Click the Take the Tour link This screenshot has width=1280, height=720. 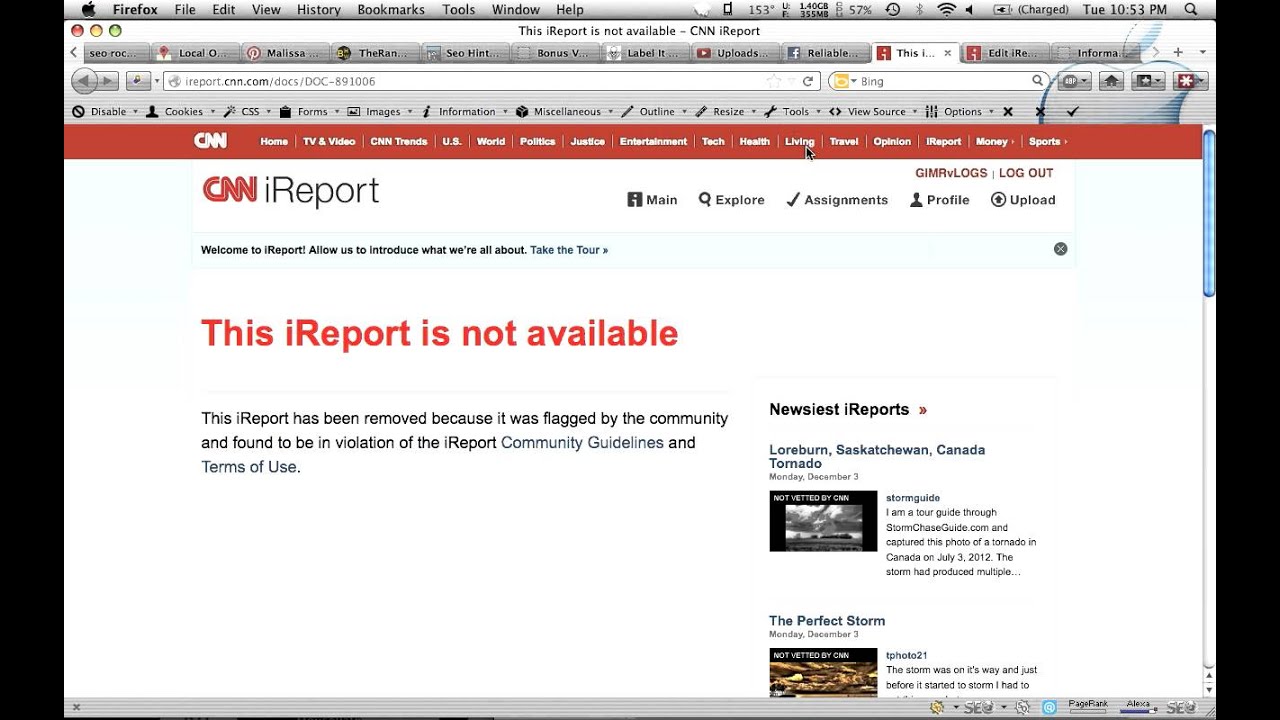[569, 250]
